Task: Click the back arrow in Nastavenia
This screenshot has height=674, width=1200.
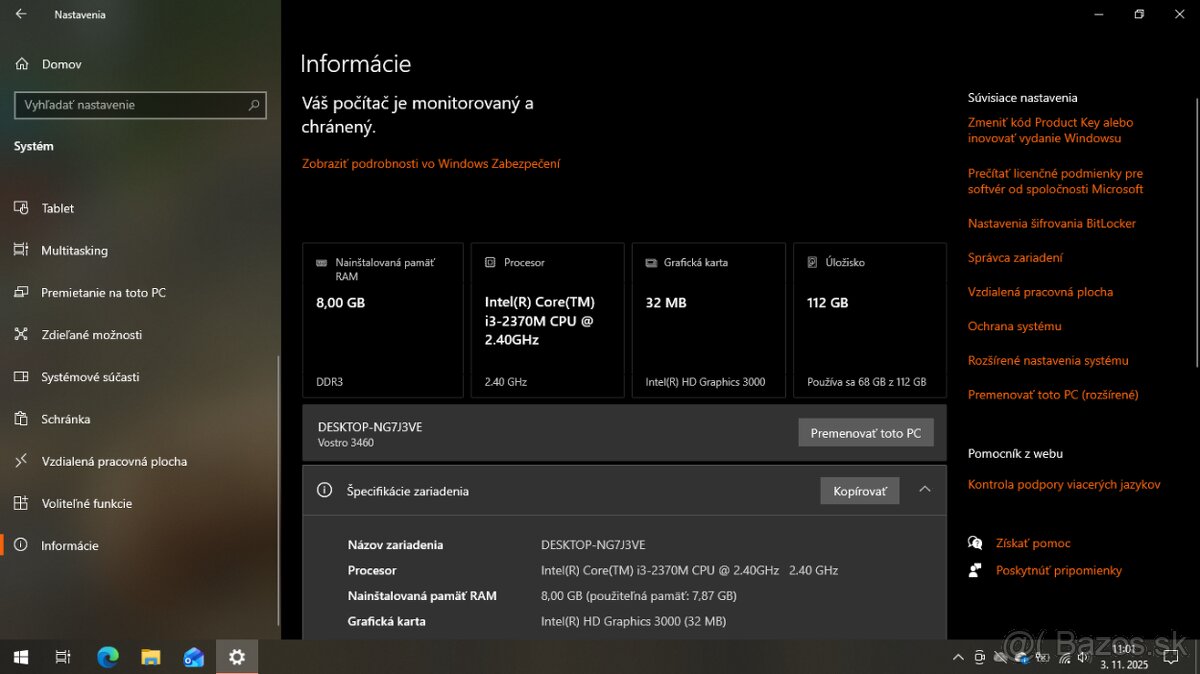Action: pos(21,15)
